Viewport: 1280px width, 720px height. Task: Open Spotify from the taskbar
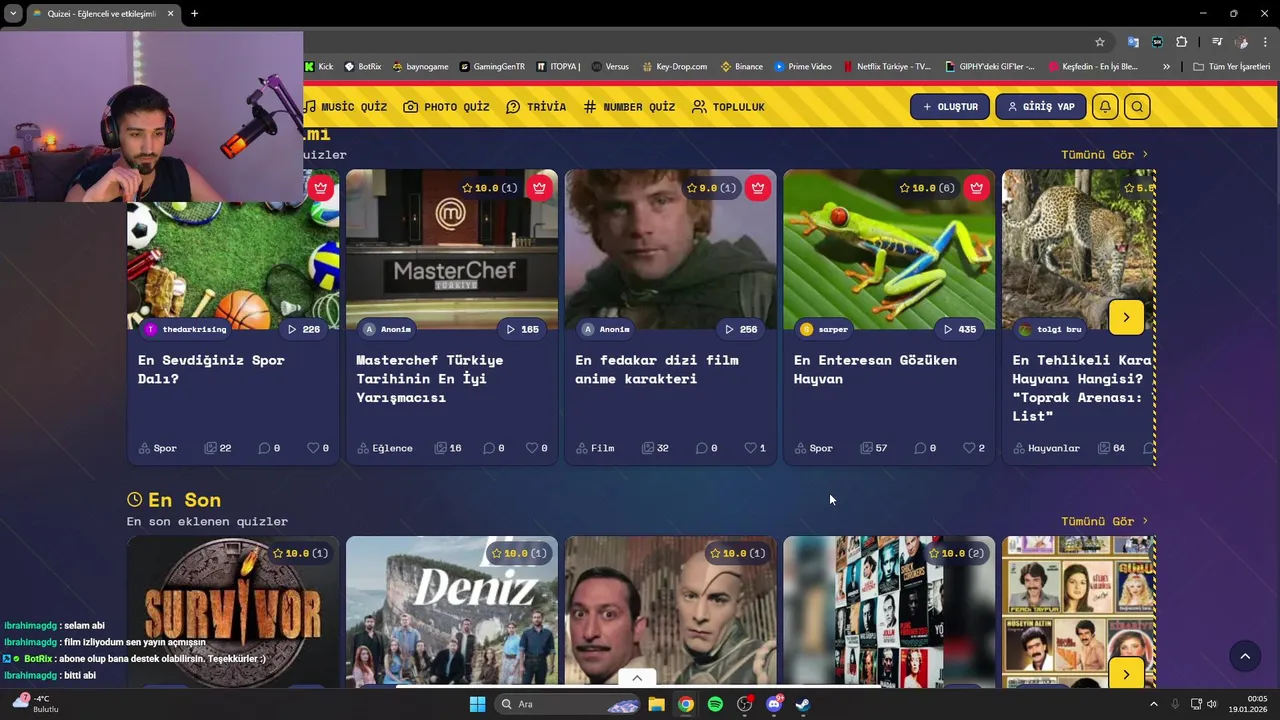715,704
